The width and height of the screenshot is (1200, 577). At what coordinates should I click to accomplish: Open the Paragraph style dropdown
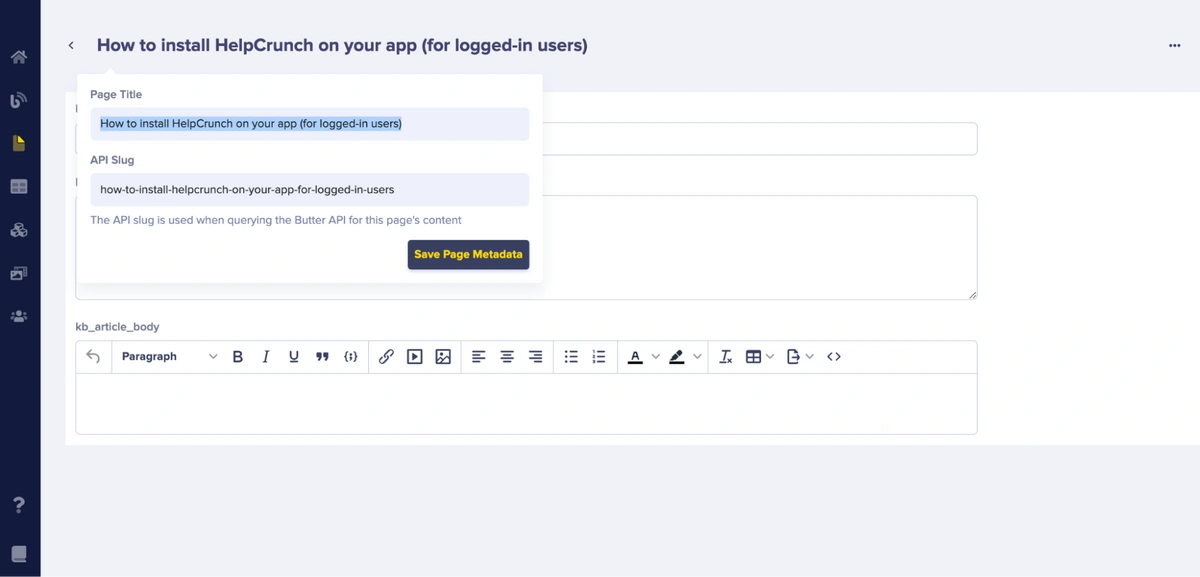pyautogui.click(x=168, y=357)
